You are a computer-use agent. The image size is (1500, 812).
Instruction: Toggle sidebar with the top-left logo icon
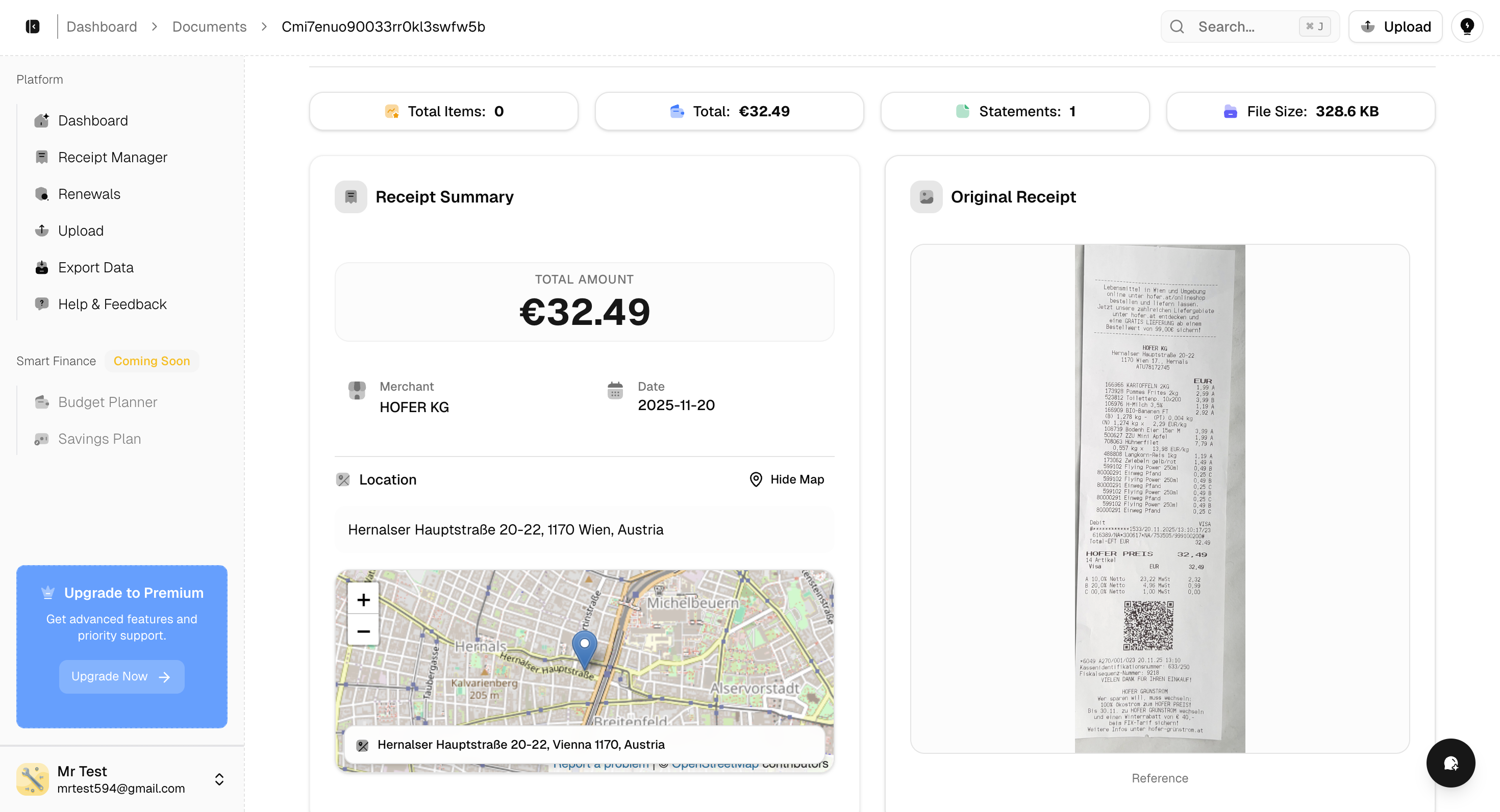[33, 27]
